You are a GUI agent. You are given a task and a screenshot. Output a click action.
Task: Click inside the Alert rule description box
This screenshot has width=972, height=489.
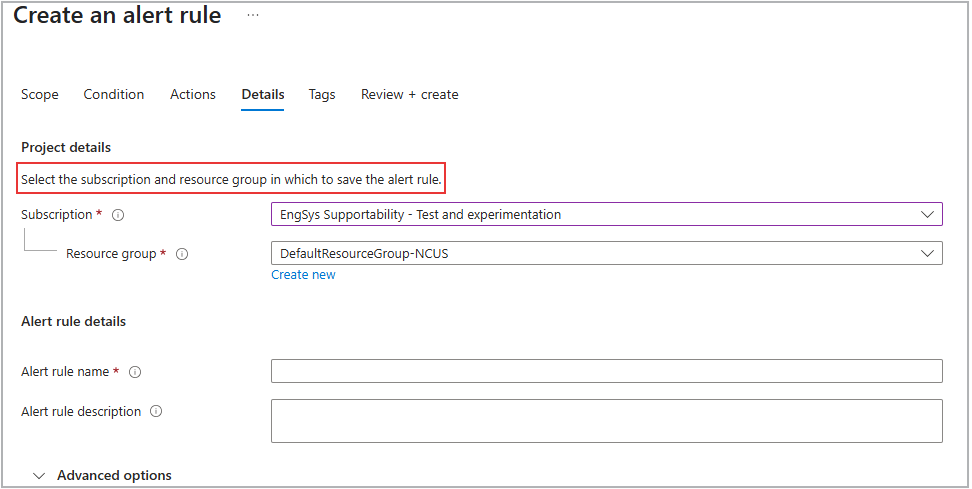606,420
